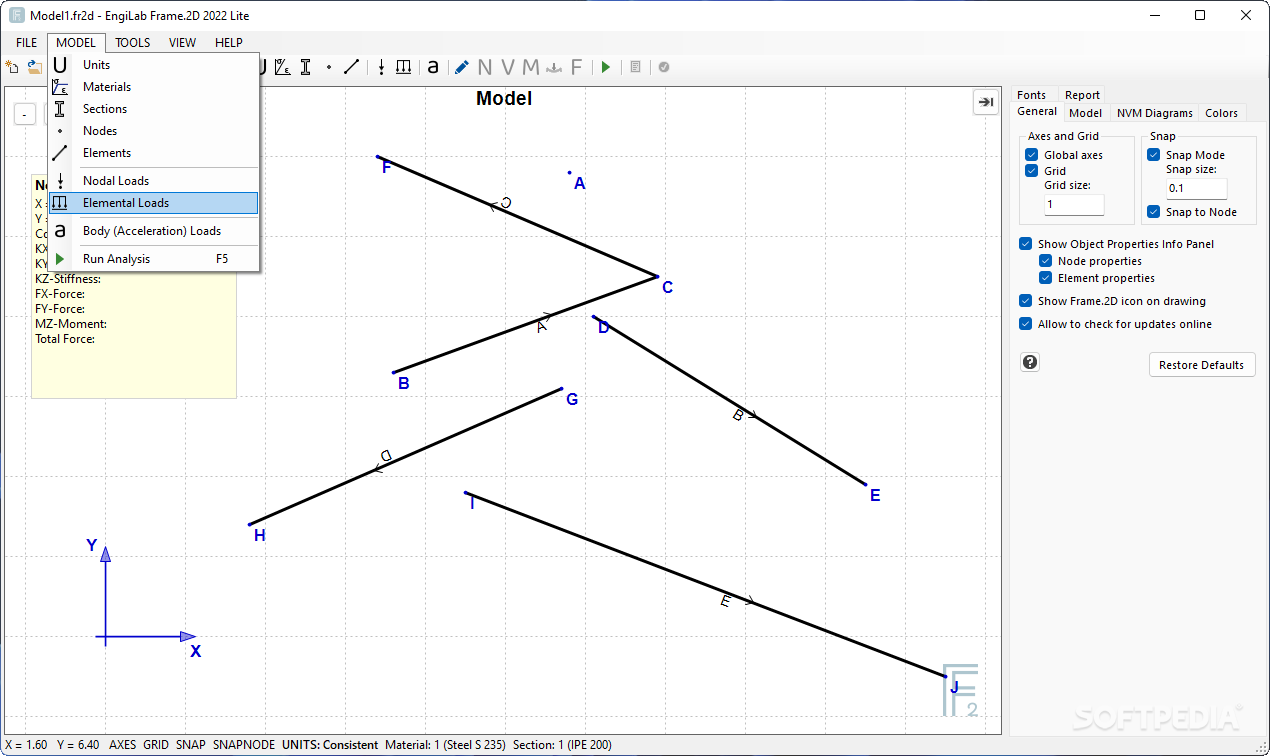Switch to the NVM Diagrams tab
This screenshot has width=1270, height=756.
pyautogui.click(x=1154, y=113)
